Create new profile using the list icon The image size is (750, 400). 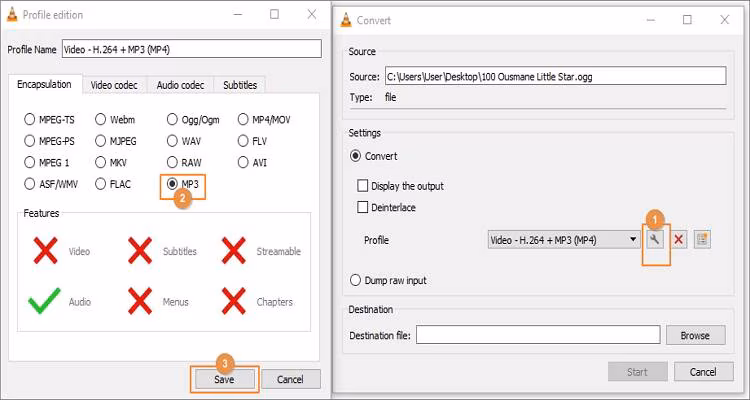coord(702,239)
